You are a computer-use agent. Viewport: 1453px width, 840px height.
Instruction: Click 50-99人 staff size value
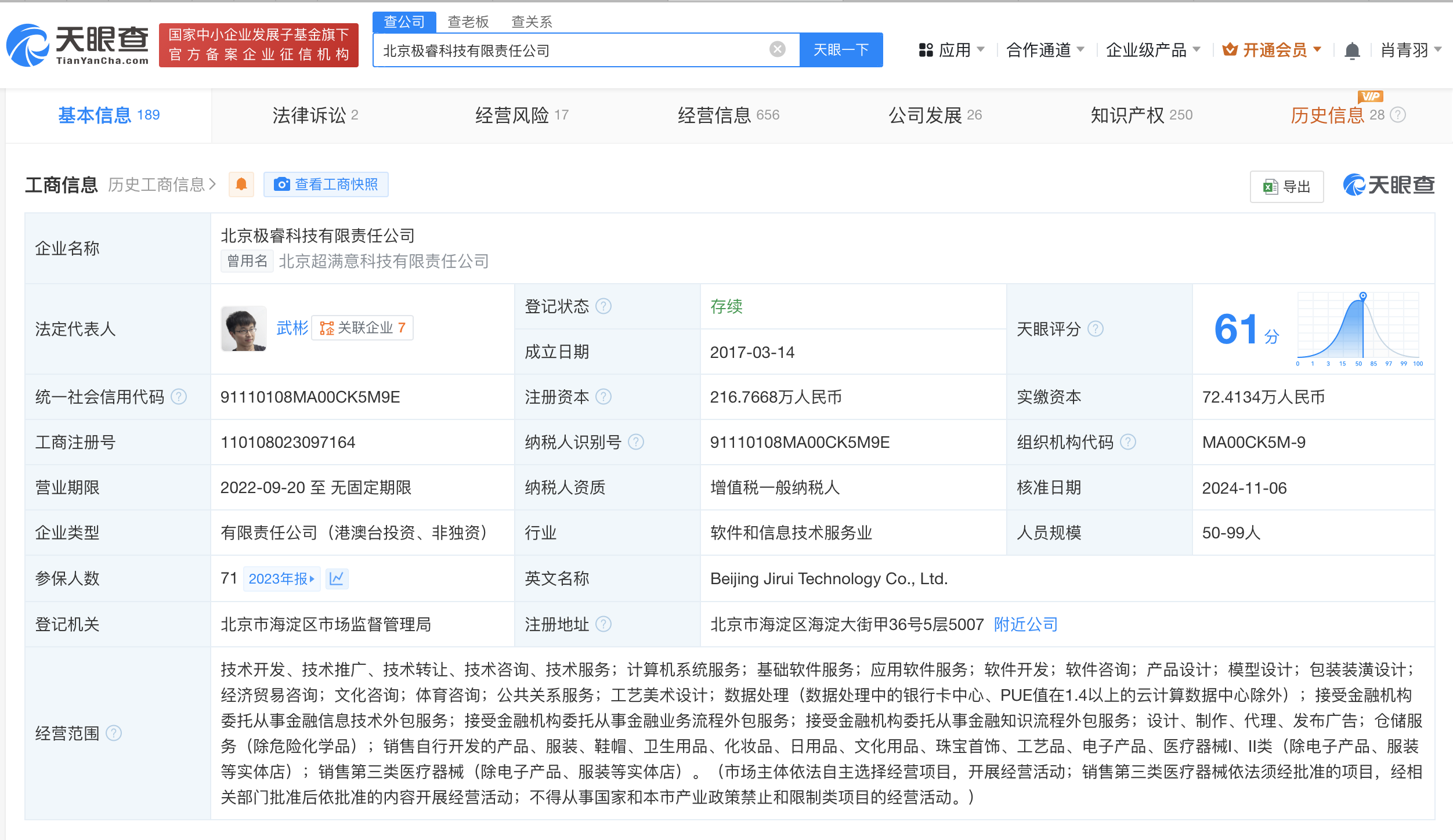(x=1231, y=533)
